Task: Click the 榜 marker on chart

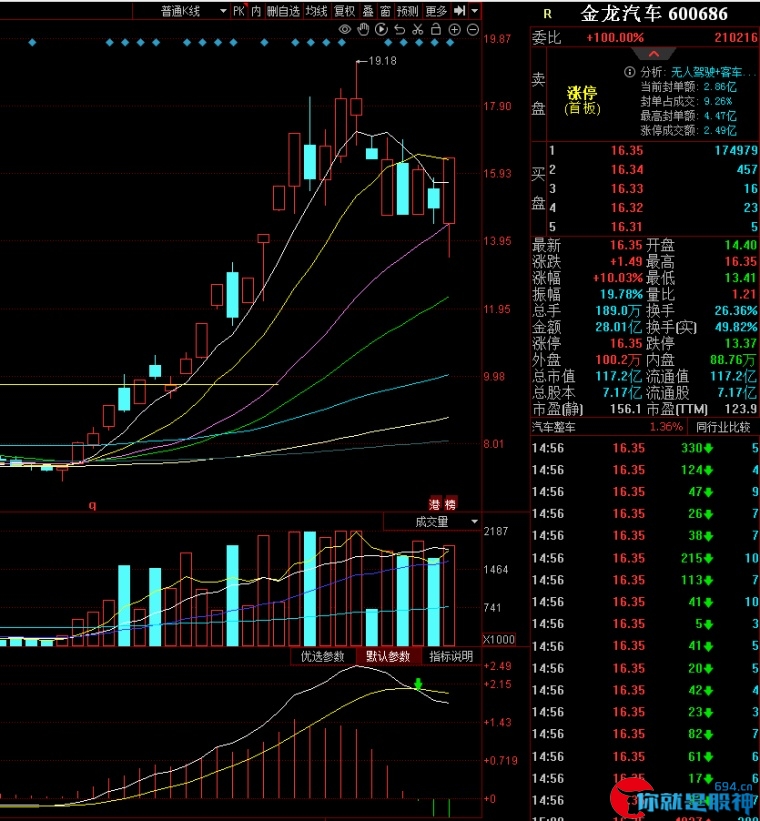Action: click(450, 505)
